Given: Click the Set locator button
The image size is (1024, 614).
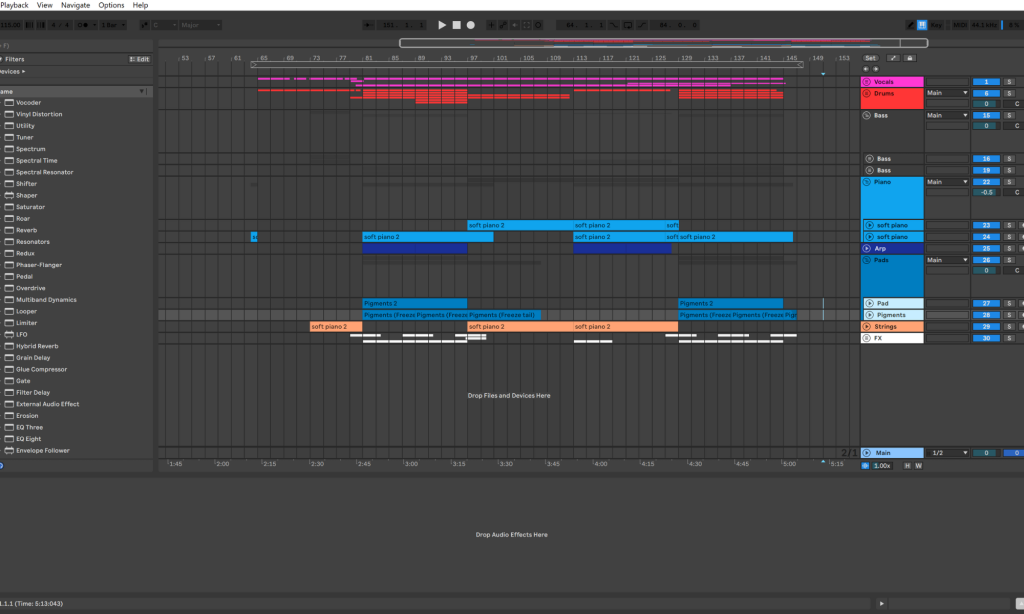Looking at the screenshot, I should click(871, 59).
